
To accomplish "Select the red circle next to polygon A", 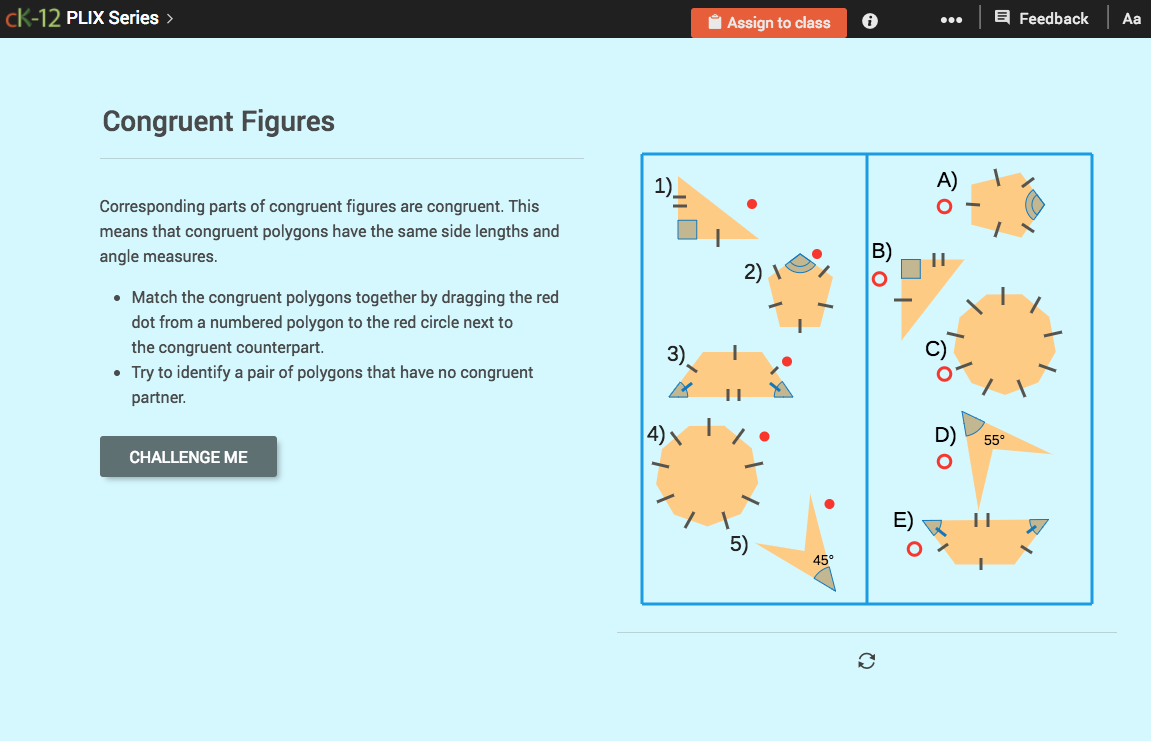I will coord(944,206).
